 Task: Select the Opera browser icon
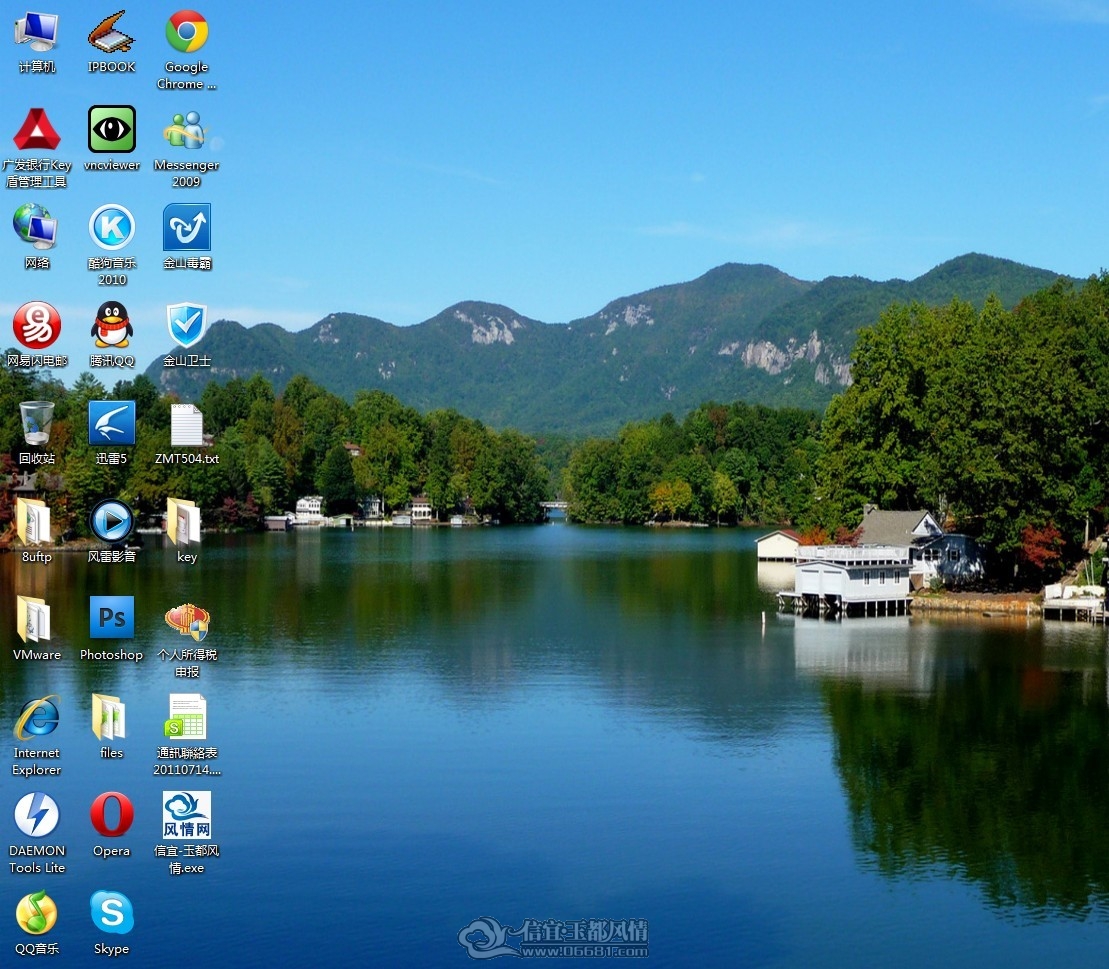112,814
